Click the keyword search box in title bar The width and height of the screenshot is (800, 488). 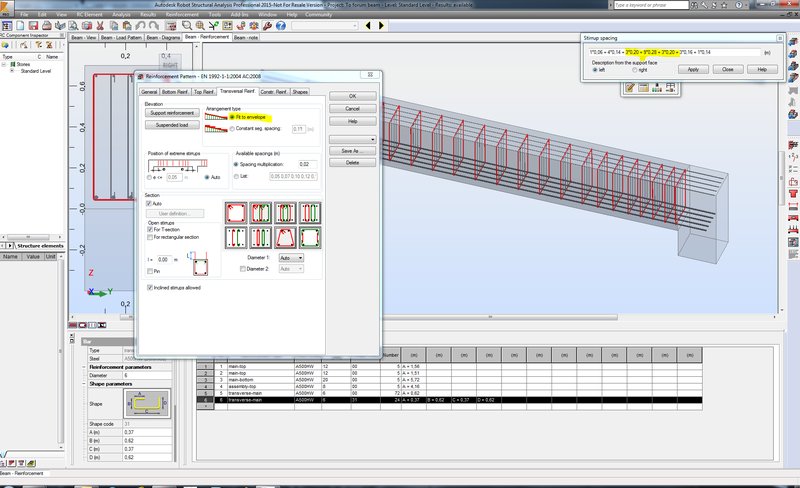[651, 5]
